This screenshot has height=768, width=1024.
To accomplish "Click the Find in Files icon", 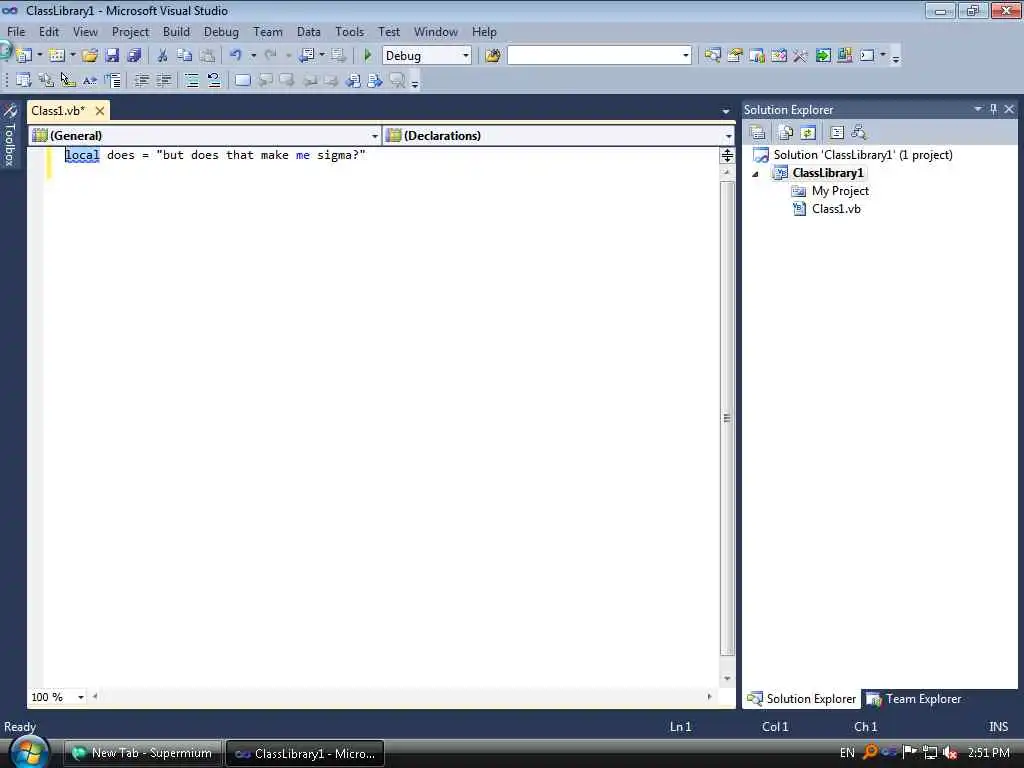I will click(x=493, y=56).
